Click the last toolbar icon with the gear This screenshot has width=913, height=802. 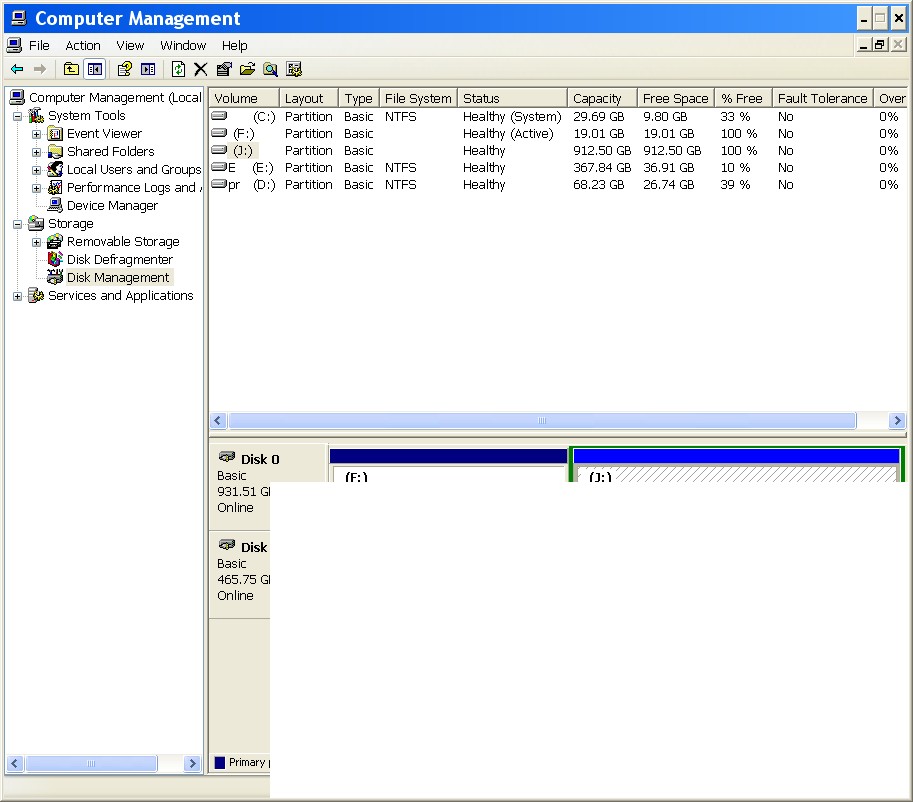coord(294,69)
